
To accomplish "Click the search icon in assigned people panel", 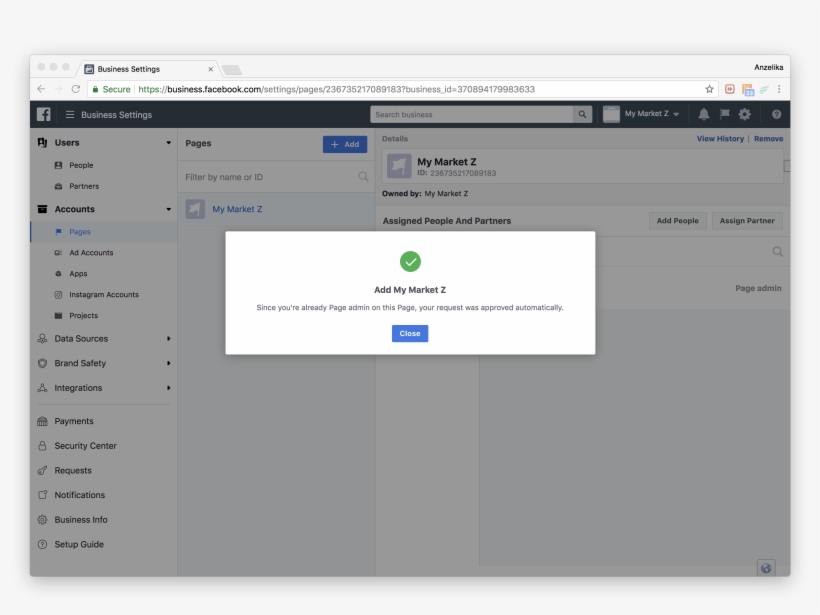I will click(x=778, y=252).
